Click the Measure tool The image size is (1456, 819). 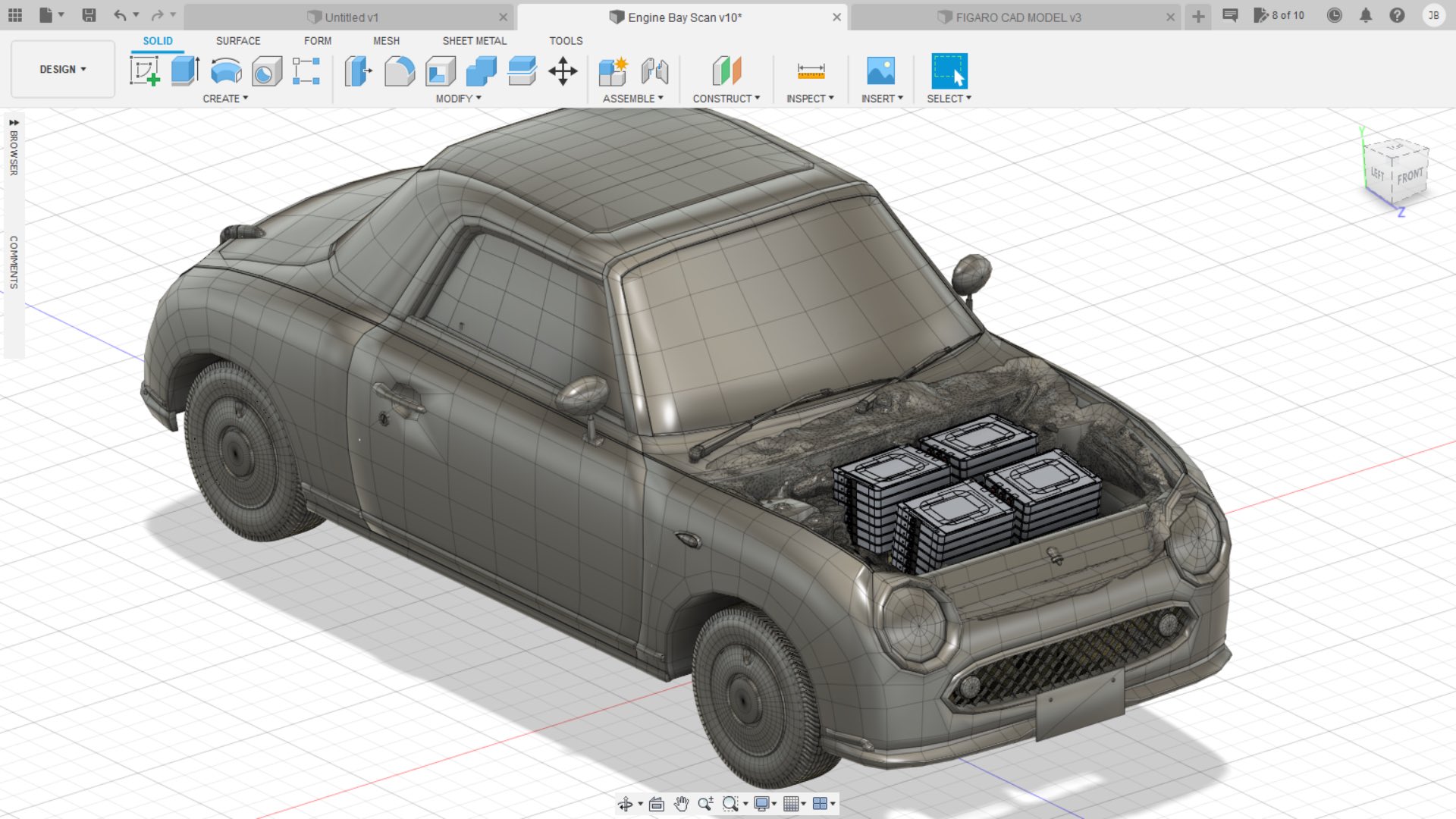point(811,71)
